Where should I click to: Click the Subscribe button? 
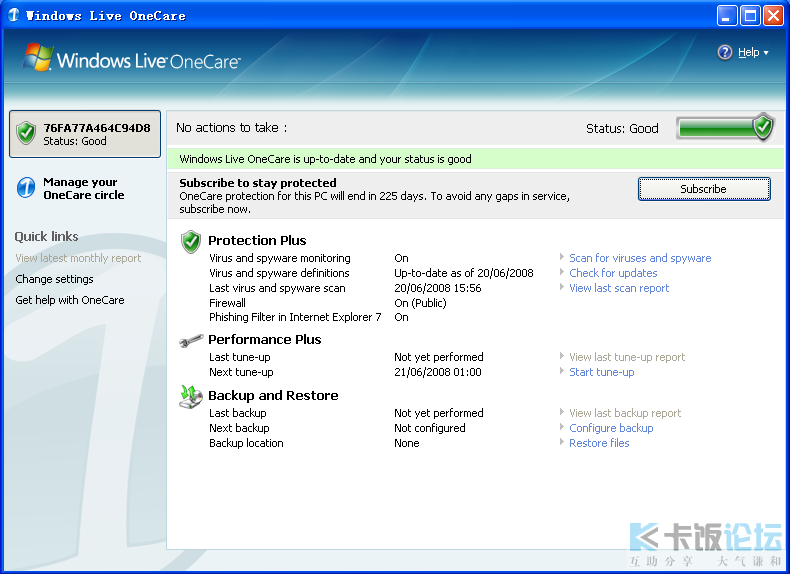click(704, 189)
